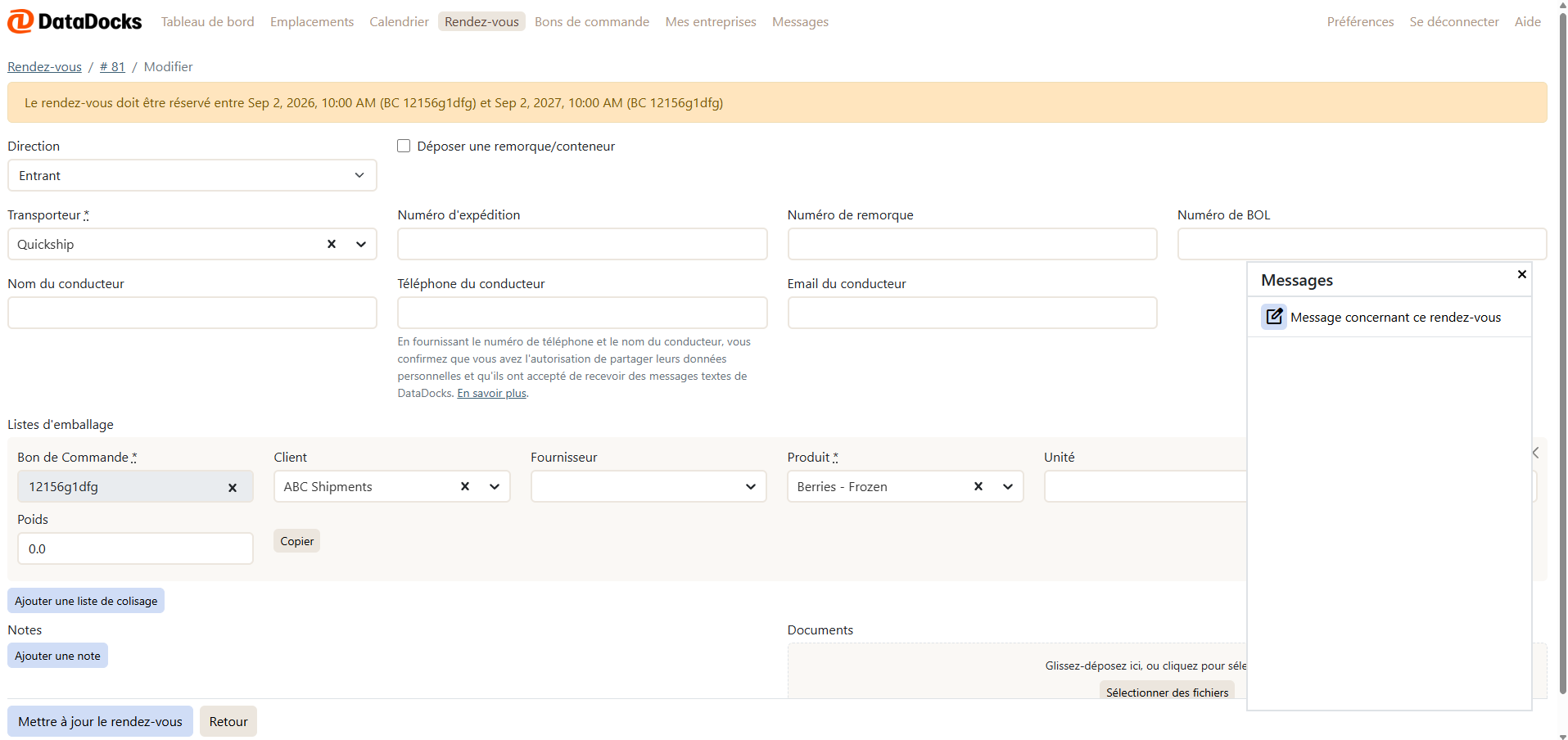
Task: Open breadcrumb link # 81
Action: pos(112,67)
